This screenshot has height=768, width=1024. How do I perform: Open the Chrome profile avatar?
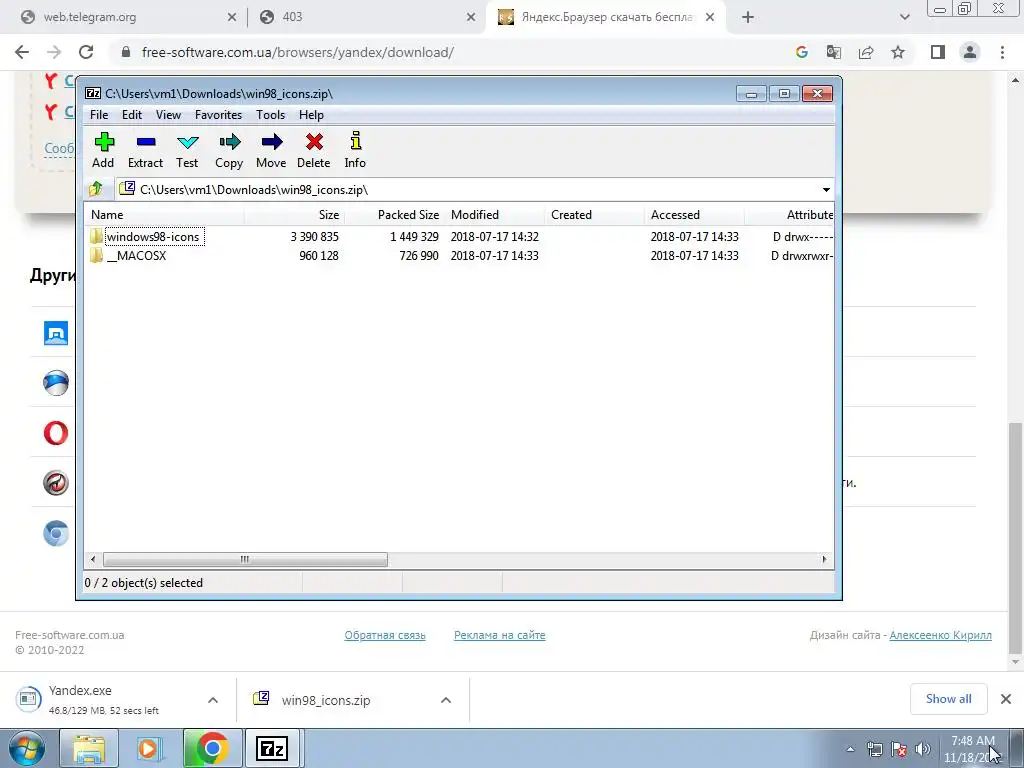tap(970, 52)
